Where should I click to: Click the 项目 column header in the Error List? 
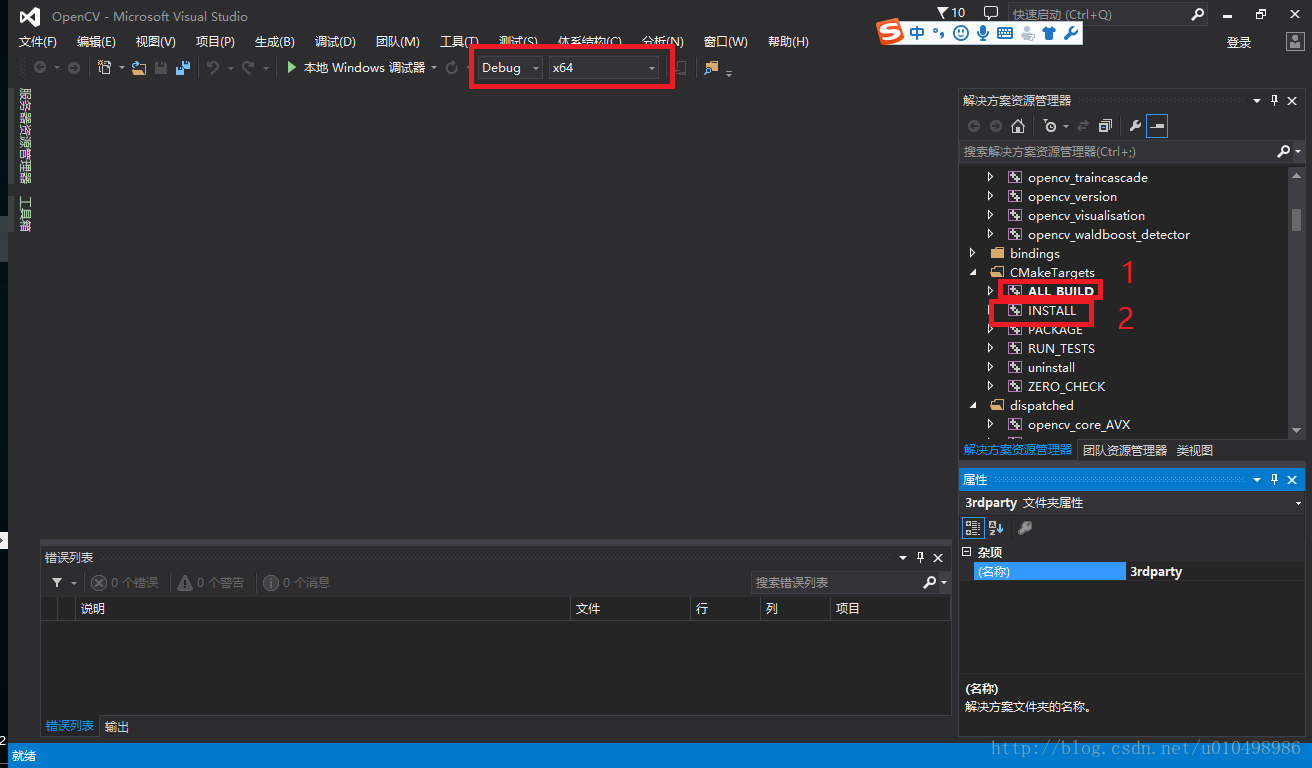[890, 608]
